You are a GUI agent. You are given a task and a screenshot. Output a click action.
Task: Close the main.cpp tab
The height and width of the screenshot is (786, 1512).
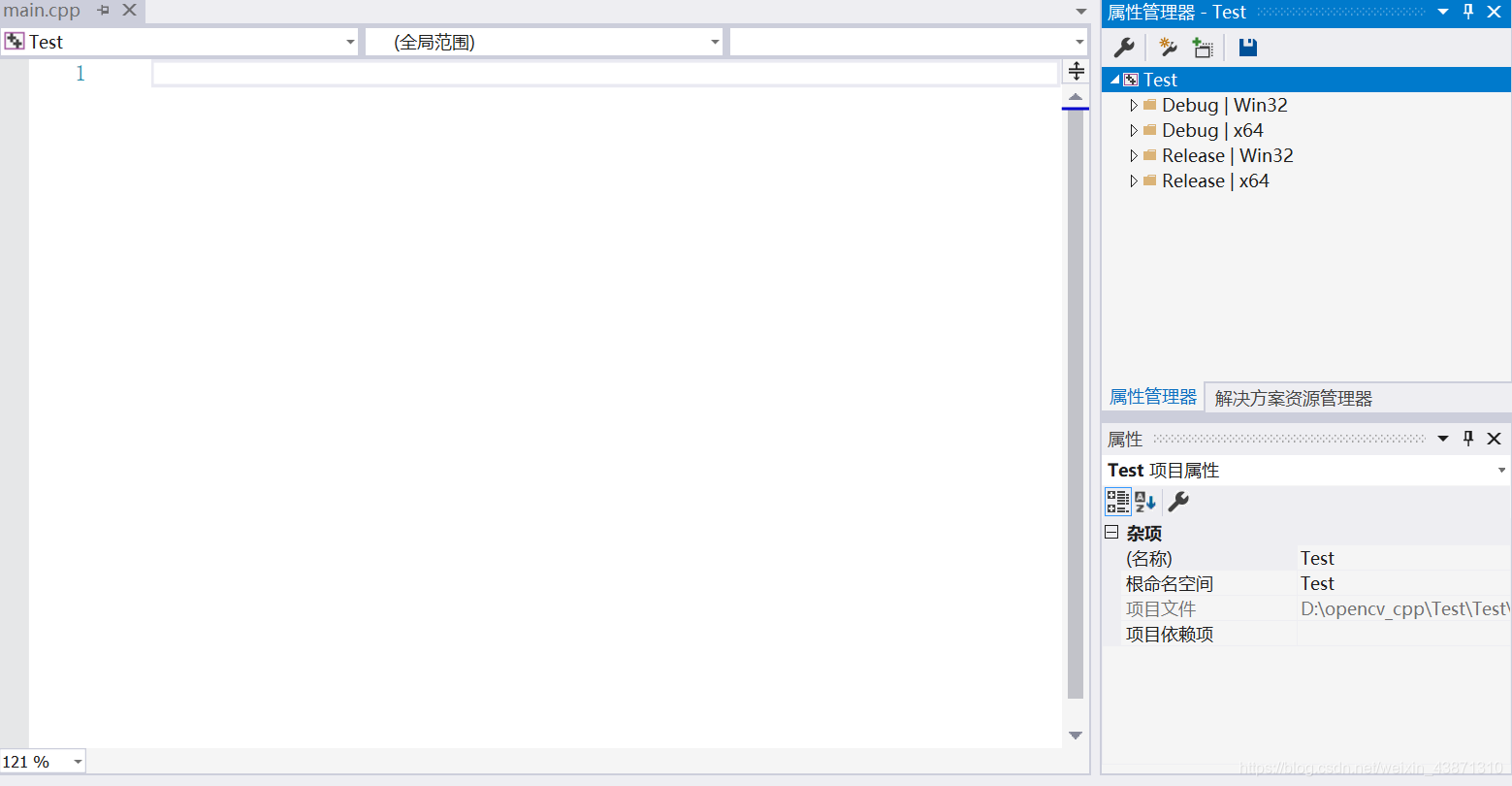pos(129,11)
